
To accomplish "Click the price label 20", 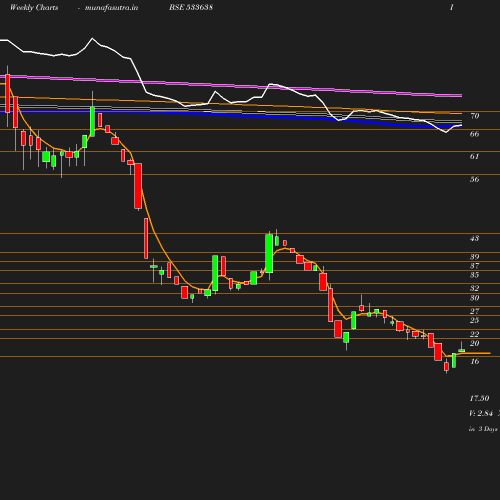I will point(475,343).
